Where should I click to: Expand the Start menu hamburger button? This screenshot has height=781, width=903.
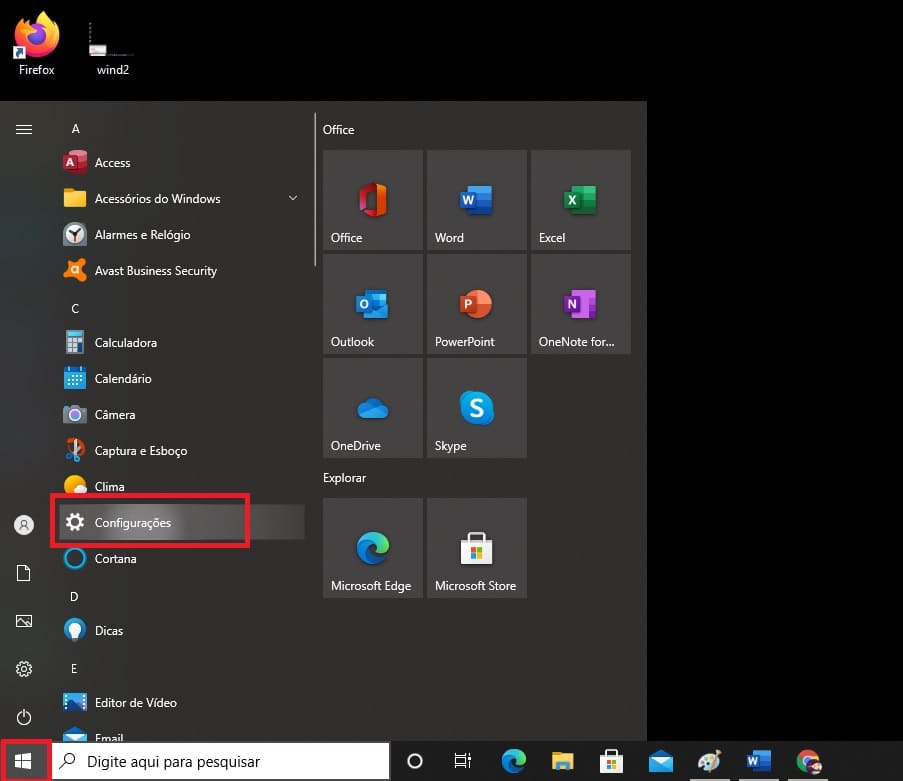click(x=24, y=129)
